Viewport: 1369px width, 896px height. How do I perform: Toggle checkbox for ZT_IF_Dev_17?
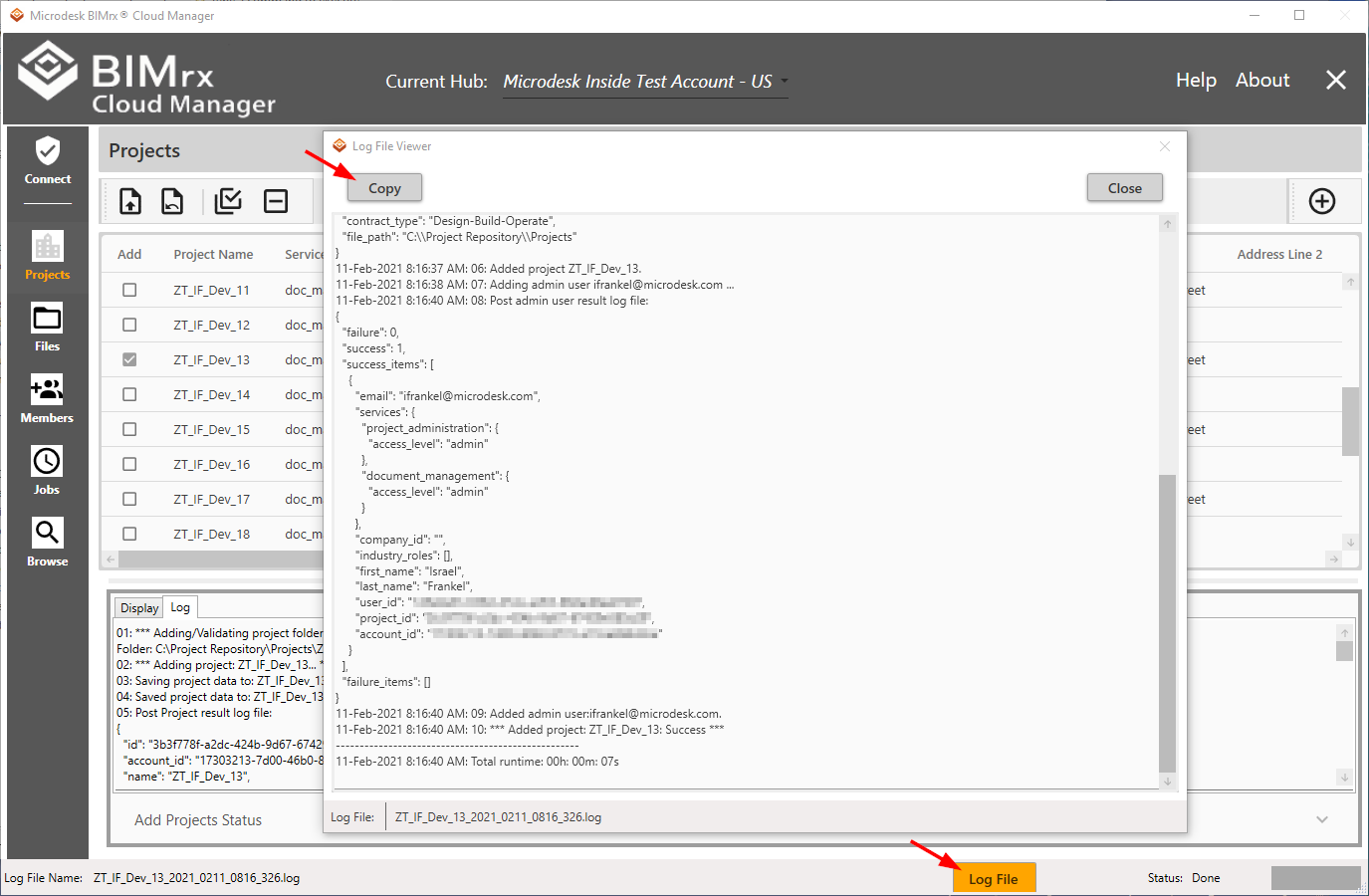coord(129,499)
